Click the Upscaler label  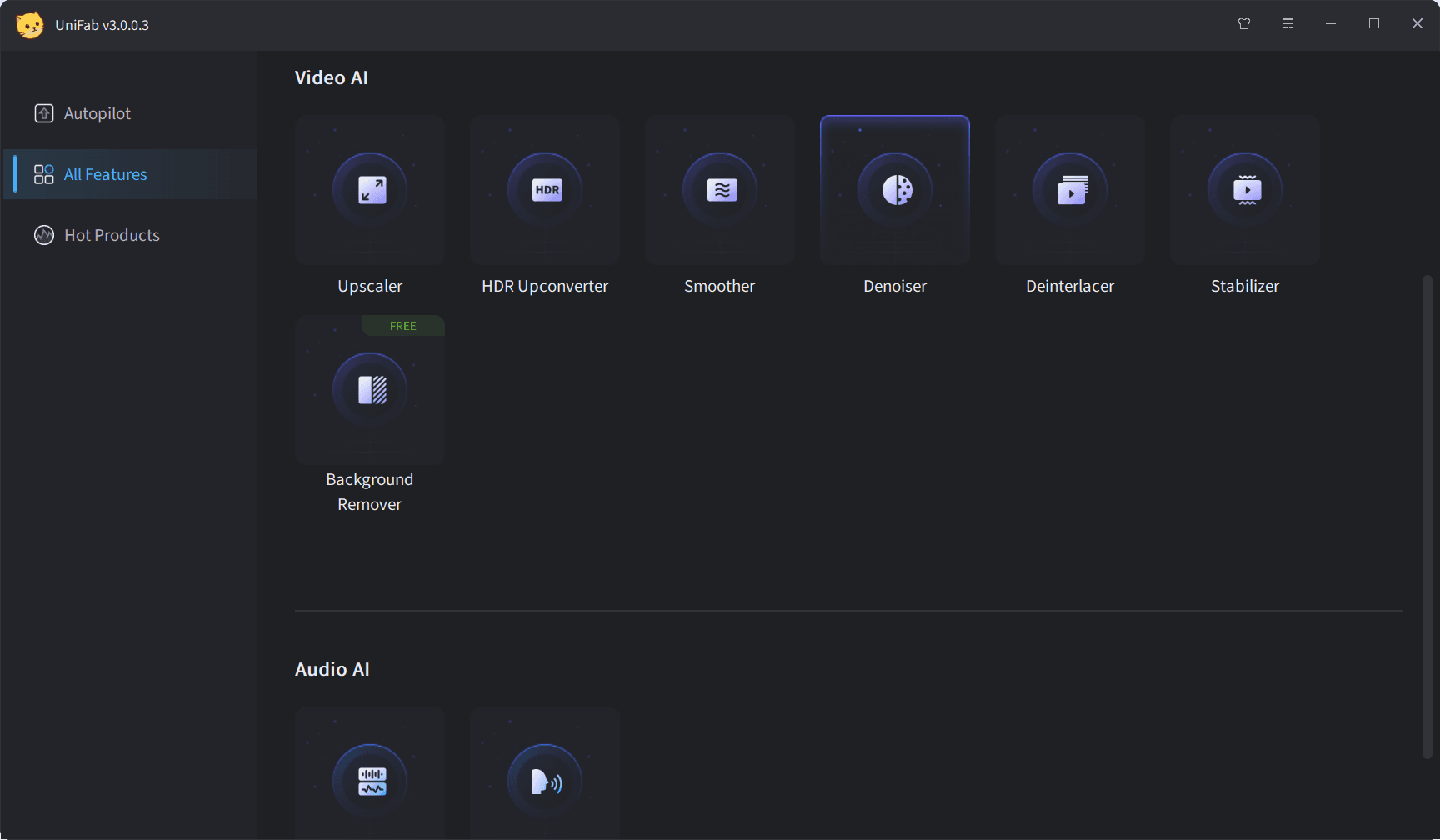pyautogui.click(x=370, y=286)
